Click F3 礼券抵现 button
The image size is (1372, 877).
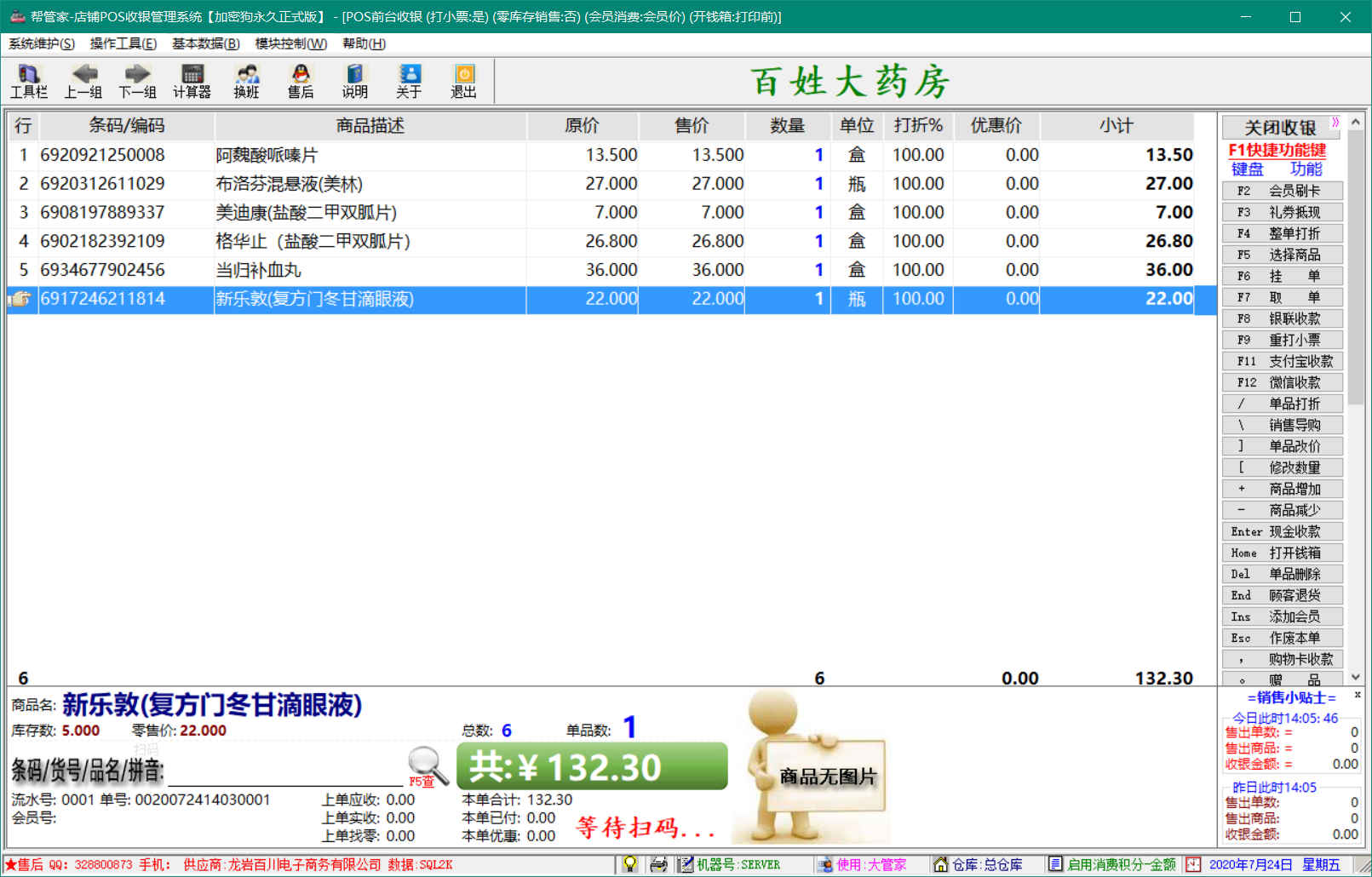[x=1283, y=212]
